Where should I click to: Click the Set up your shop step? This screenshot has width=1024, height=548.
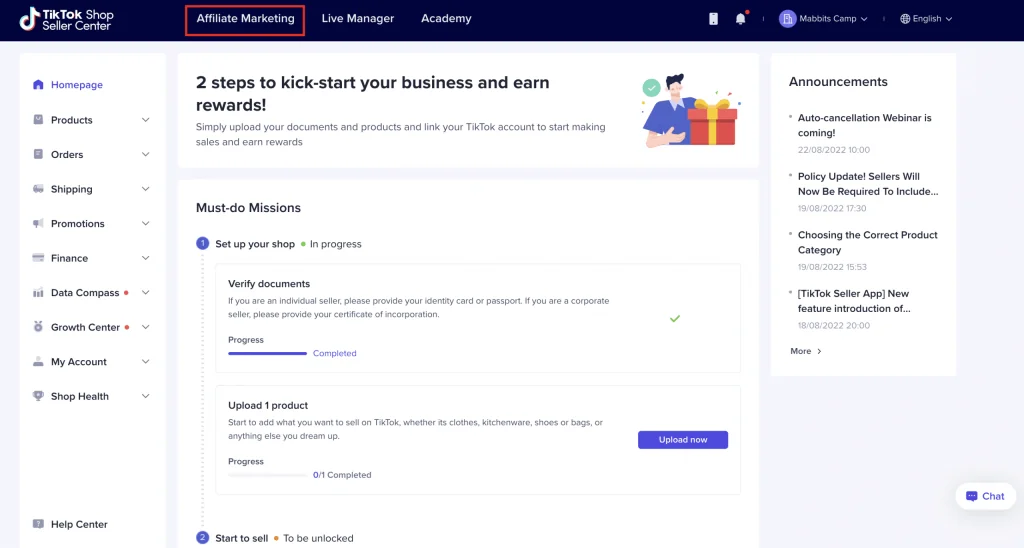[255, 244]
